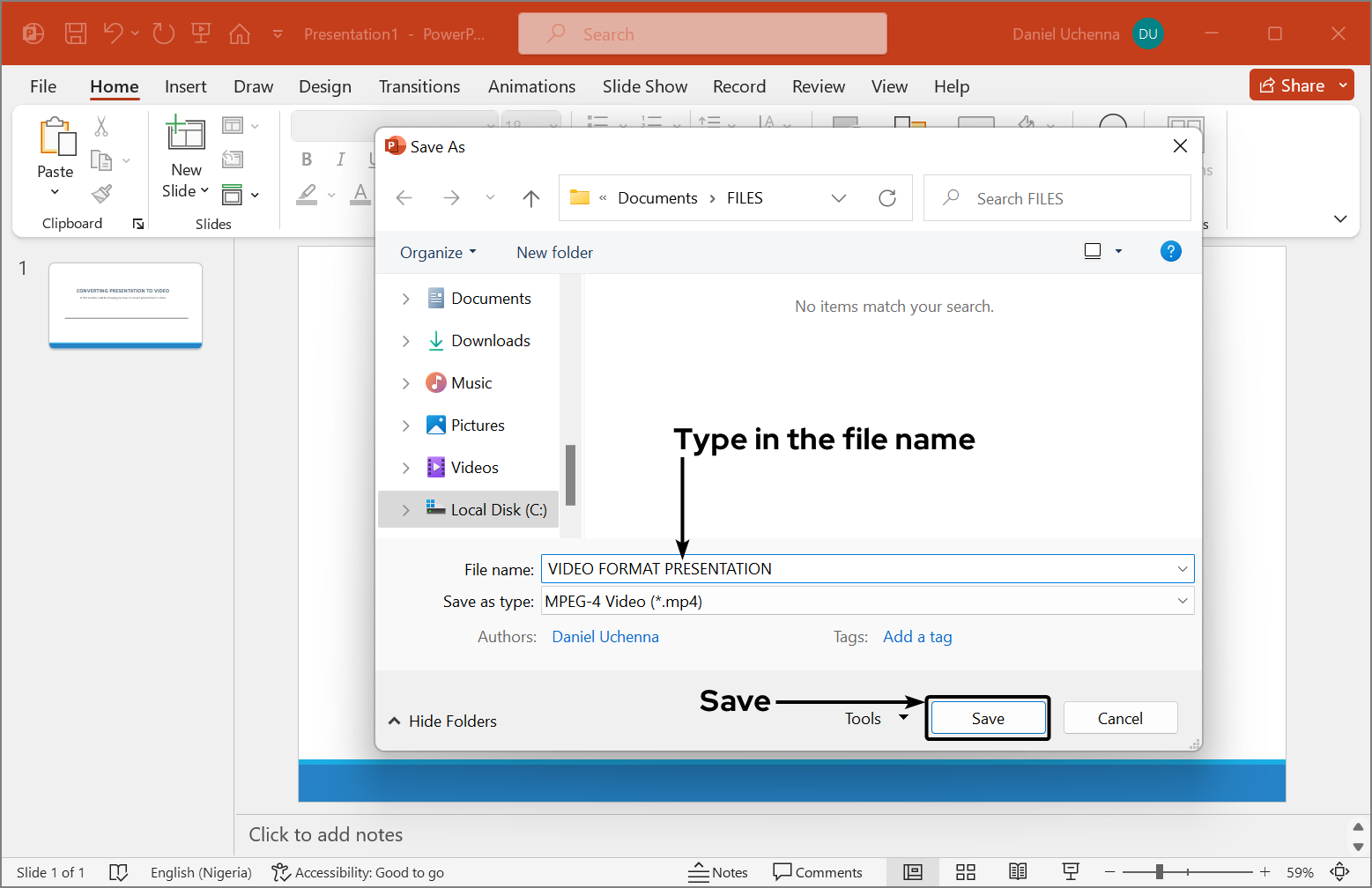Viewport: 1372px width, 888px height.
Task: Open the Save as type dropdown
Action: (1183, 601)
